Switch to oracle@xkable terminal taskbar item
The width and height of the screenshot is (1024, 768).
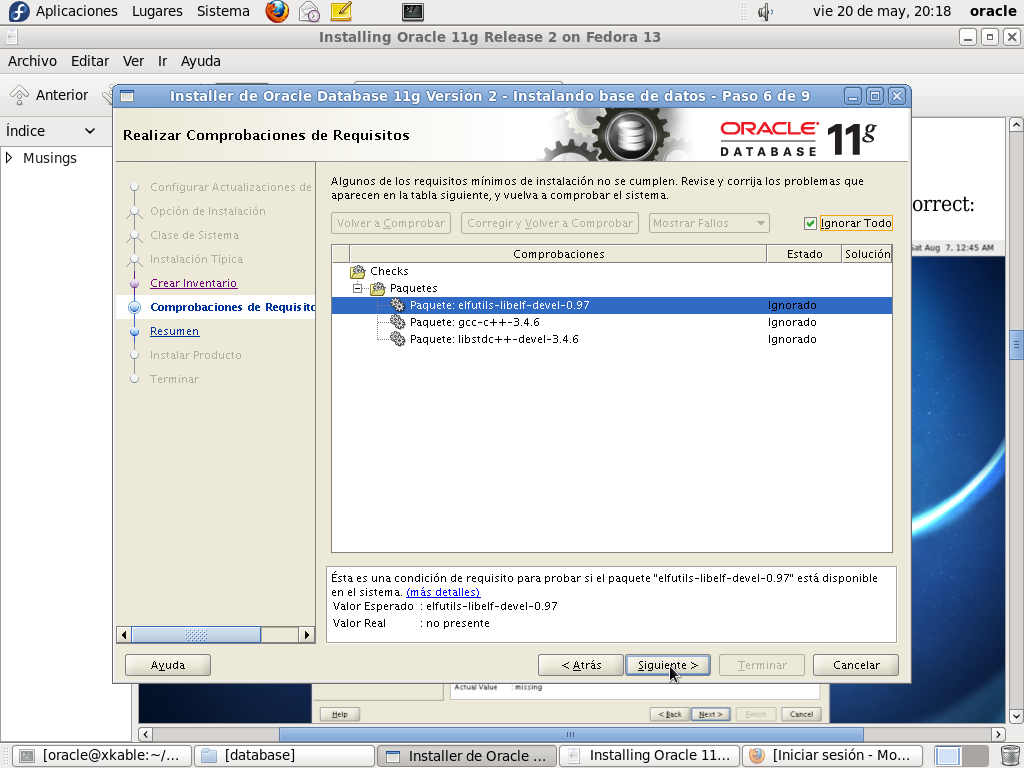[103, 756]
